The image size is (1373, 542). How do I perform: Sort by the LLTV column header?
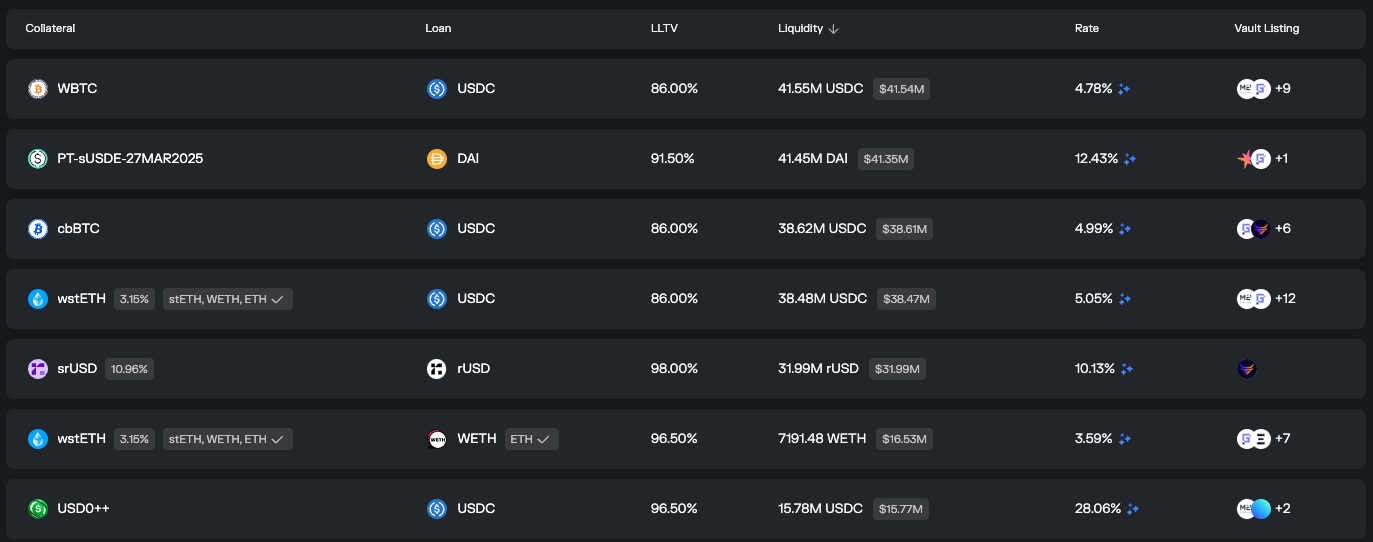pos(663,29)
